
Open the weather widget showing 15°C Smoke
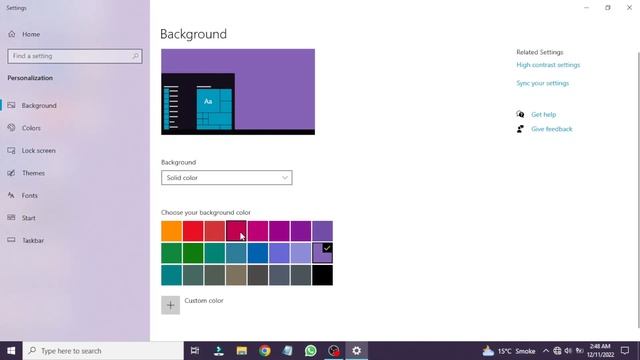pyautogui.click(x=509, y=351)
